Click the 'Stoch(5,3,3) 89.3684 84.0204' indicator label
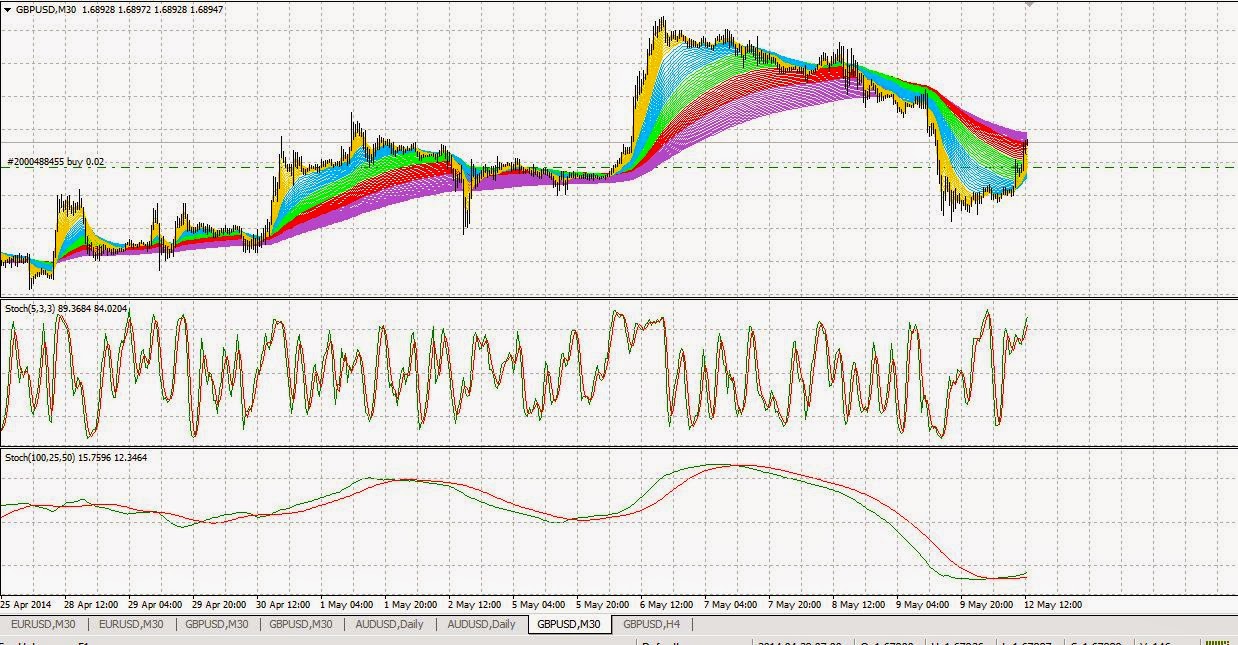 (66, 309)
